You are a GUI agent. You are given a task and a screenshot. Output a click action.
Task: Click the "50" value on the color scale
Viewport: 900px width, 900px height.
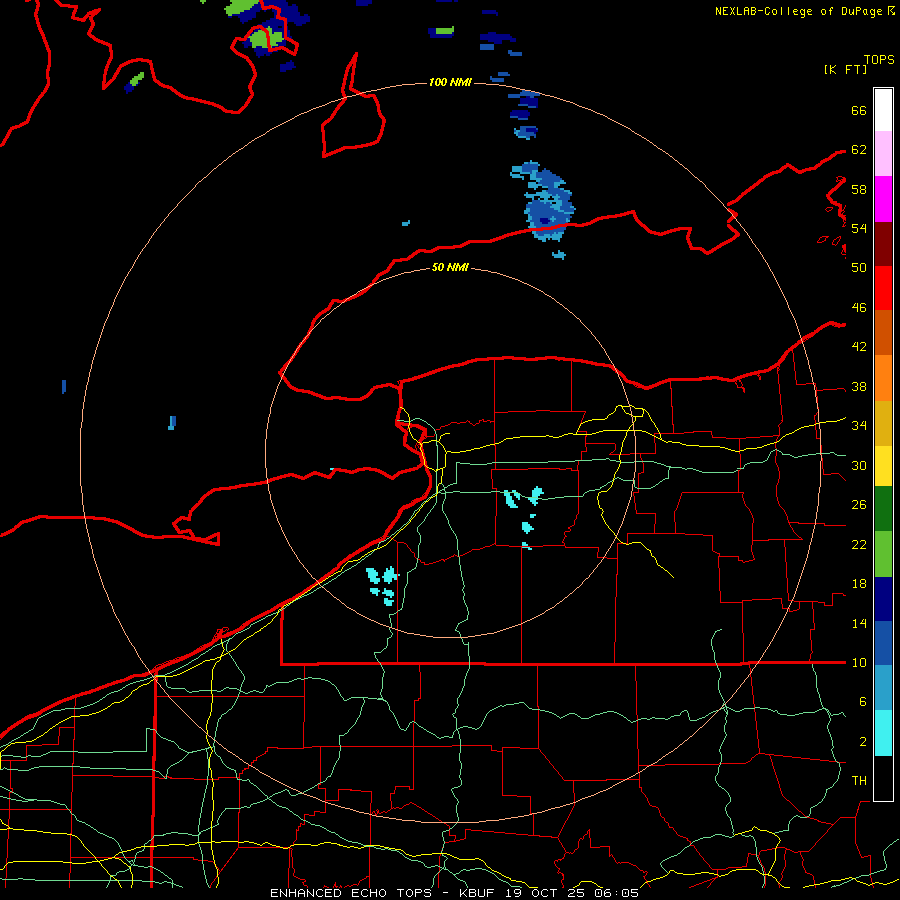pos(859,268)
